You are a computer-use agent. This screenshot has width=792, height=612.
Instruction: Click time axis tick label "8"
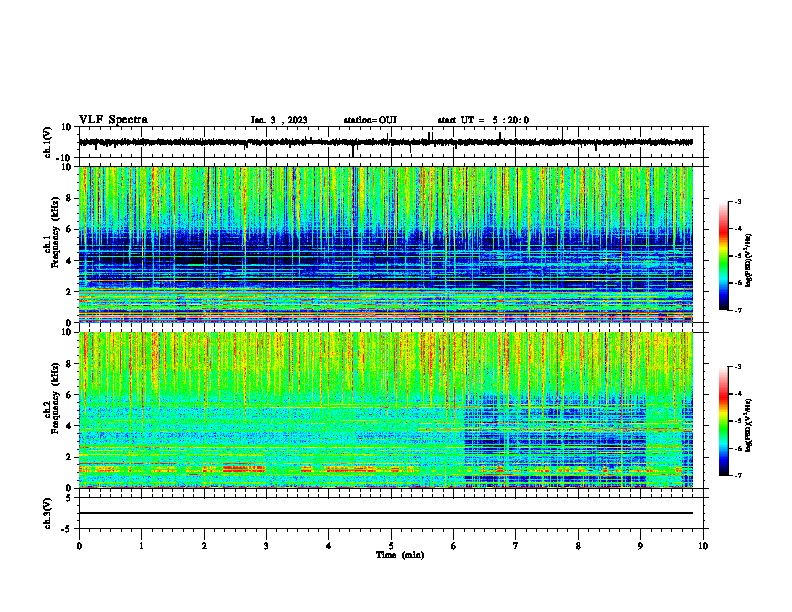[578, 546]
